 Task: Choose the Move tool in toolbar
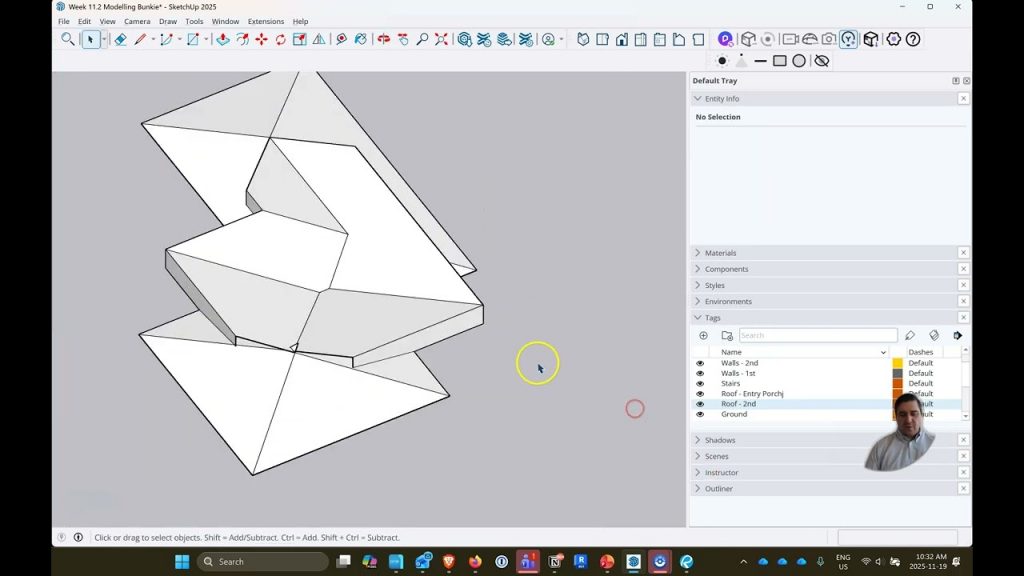(261, 40)
